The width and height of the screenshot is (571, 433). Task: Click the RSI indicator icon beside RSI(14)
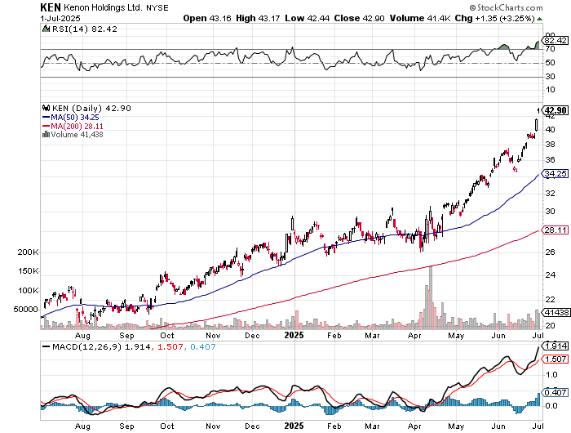point(46,29)
